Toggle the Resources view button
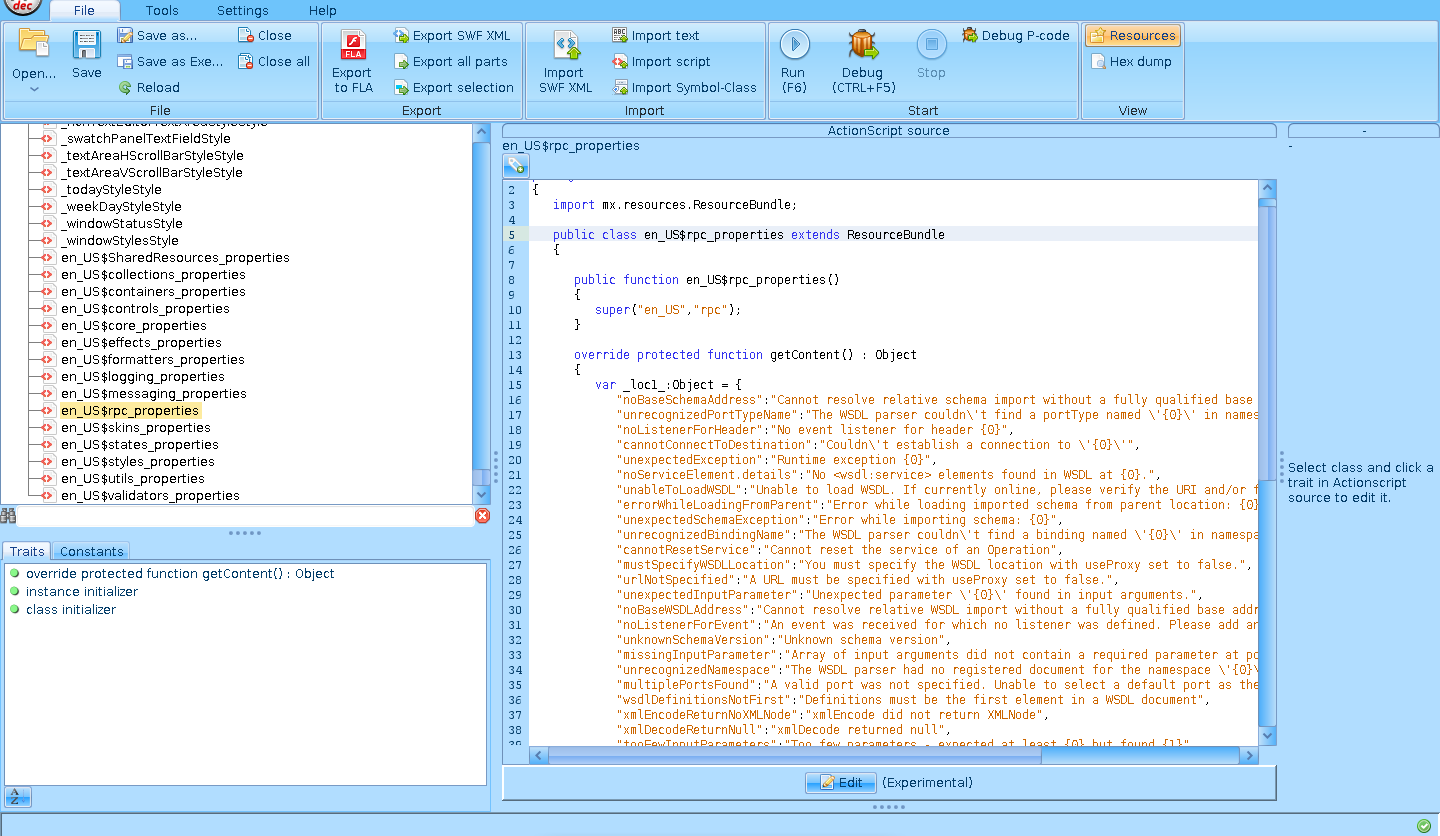The height and width of the screenshot is (836, 1440). (1133, 35)
